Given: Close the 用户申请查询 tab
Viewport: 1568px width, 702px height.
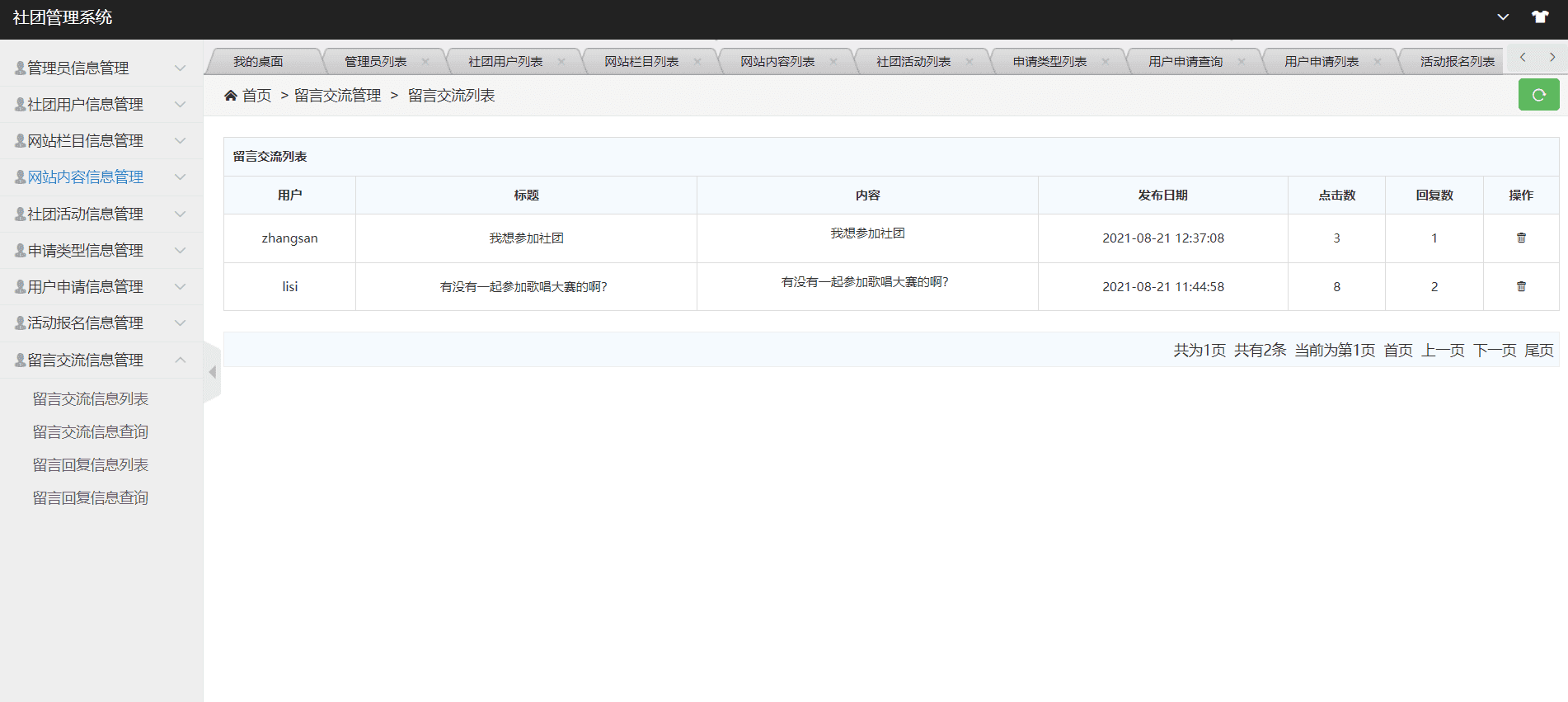Looking at the screenshot, I should tap(1242, 62).
